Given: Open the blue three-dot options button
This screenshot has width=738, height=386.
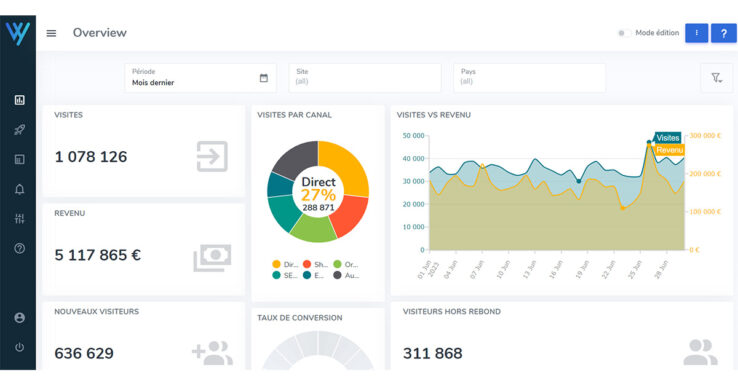Looking at the screenshot, I should (697, 33).
